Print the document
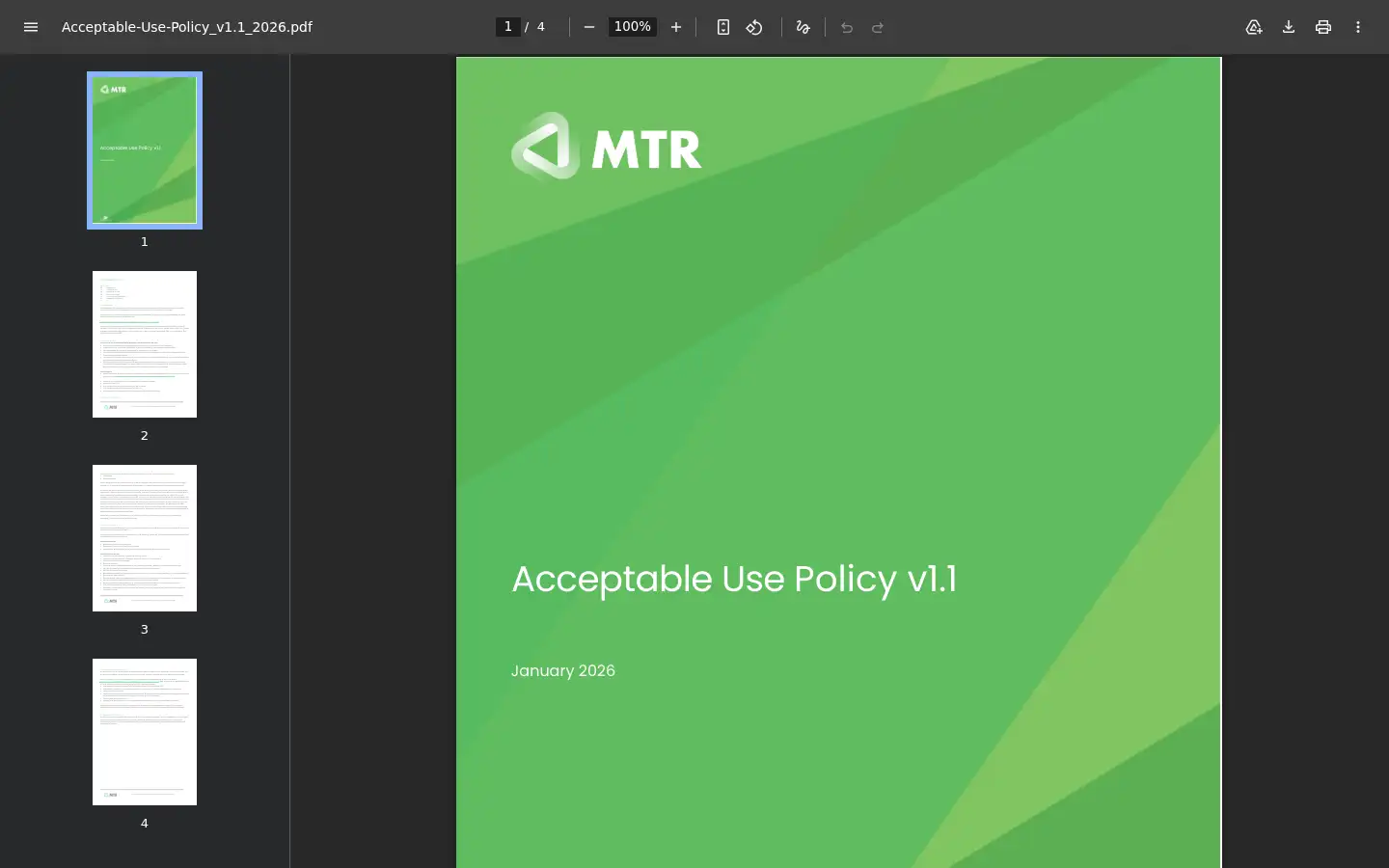This screenshot has width=1389, height=868. (1323, 27)
